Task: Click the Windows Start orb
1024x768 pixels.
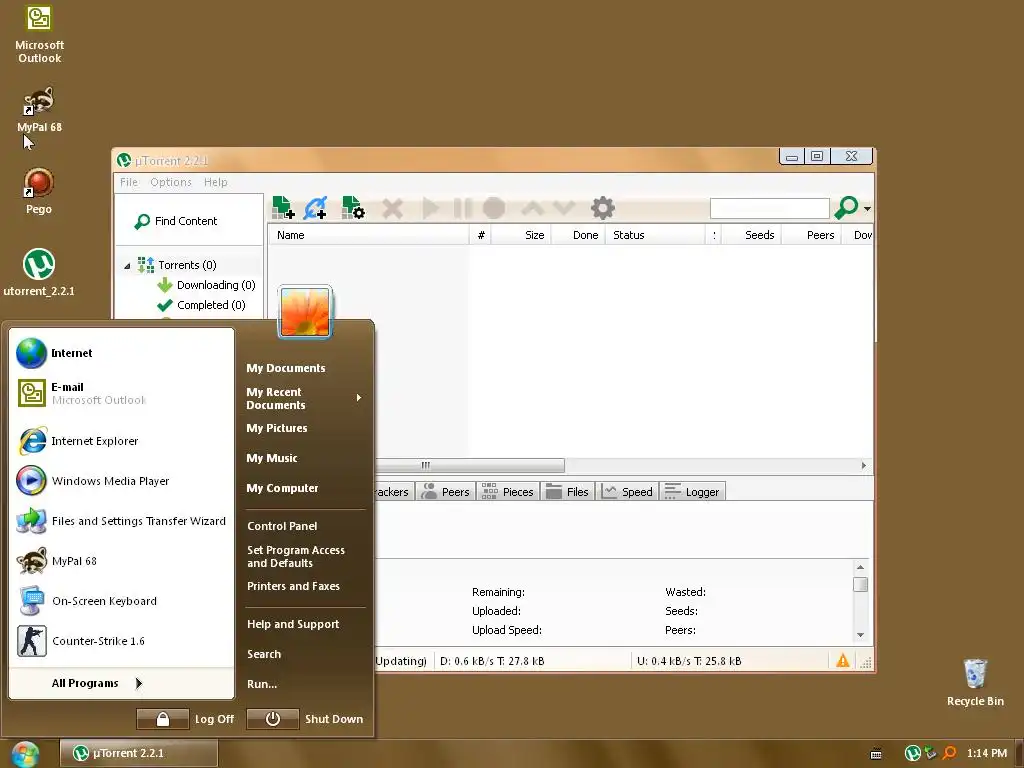Action: pos(25,754)
